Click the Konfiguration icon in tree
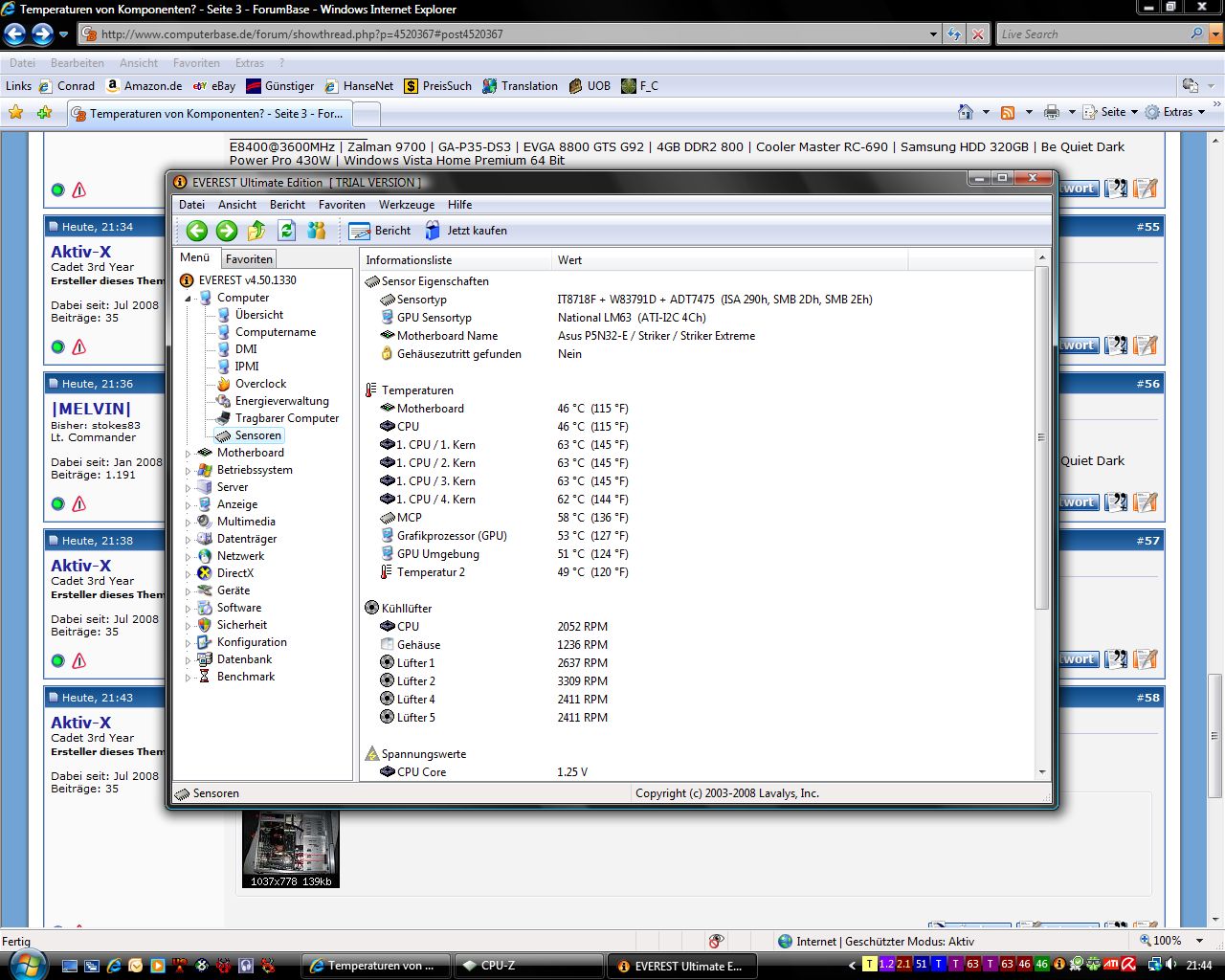Image resolution: width=1225 pixels, height=980 pixels. tap(204, 642)
